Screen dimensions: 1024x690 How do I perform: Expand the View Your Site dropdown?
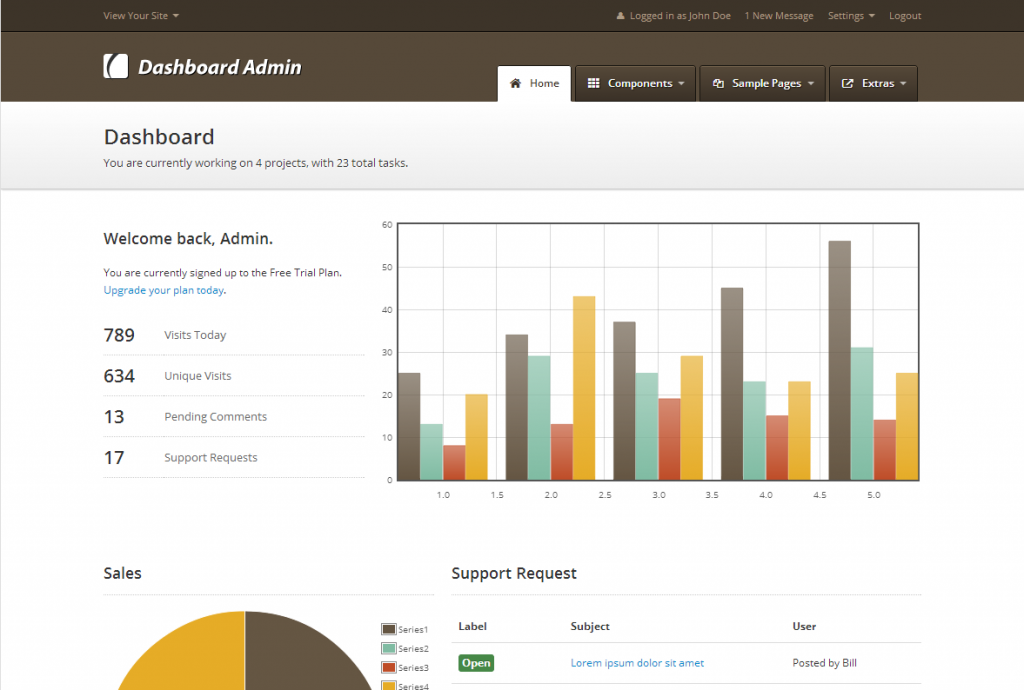[141, 16]
